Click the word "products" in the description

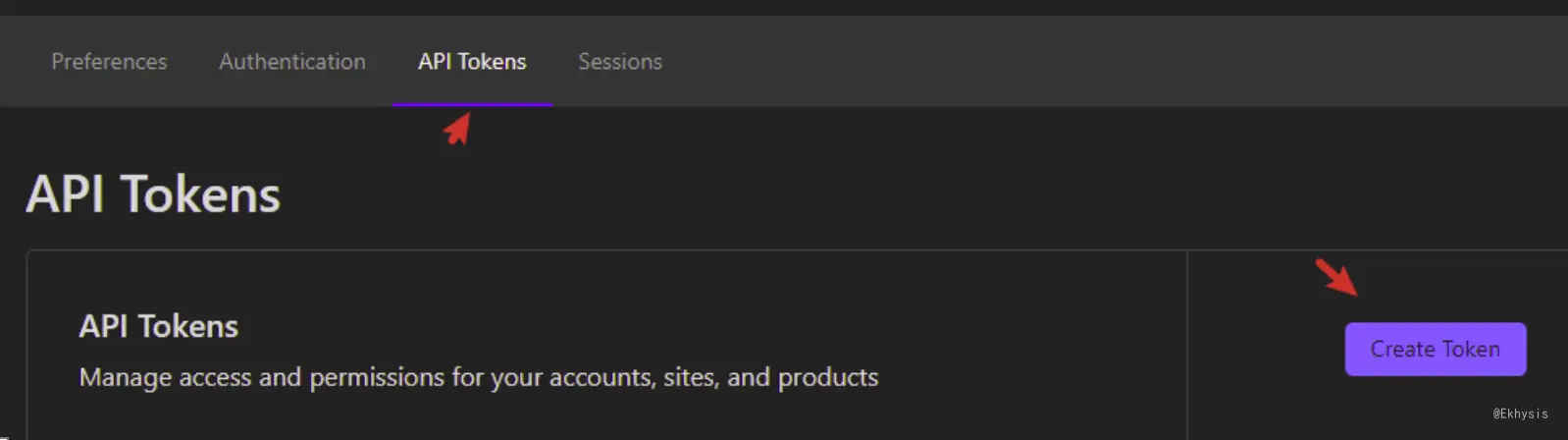(828, 377)
